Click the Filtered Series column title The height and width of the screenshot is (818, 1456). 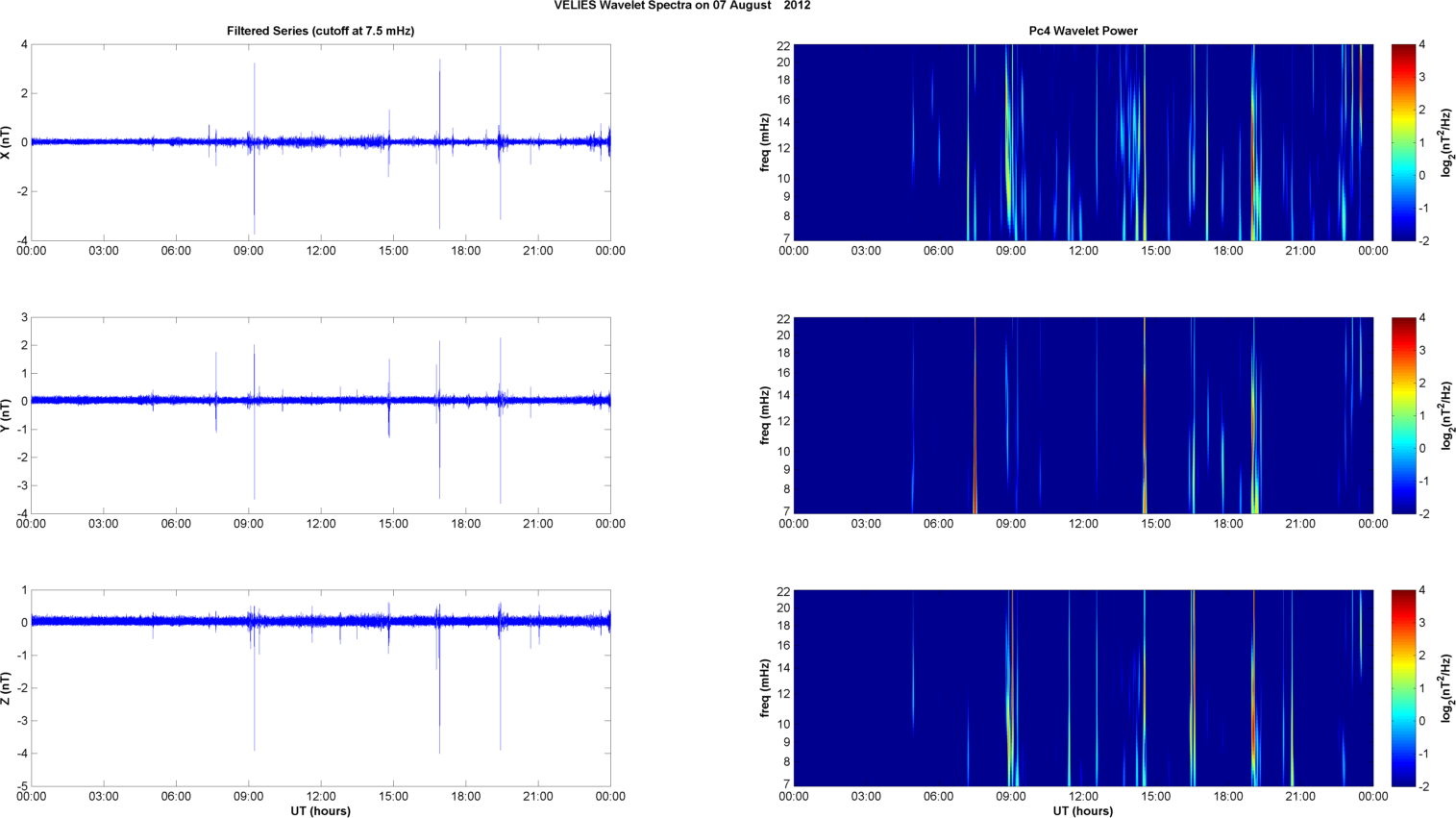coord(320,31)
